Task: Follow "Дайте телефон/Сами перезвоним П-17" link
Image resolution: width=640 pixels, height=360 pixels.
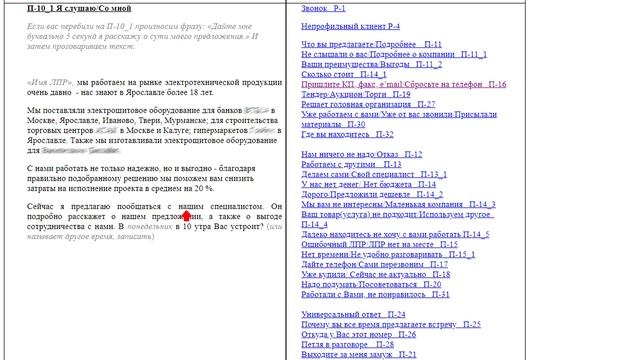Action: pos(374,264)
